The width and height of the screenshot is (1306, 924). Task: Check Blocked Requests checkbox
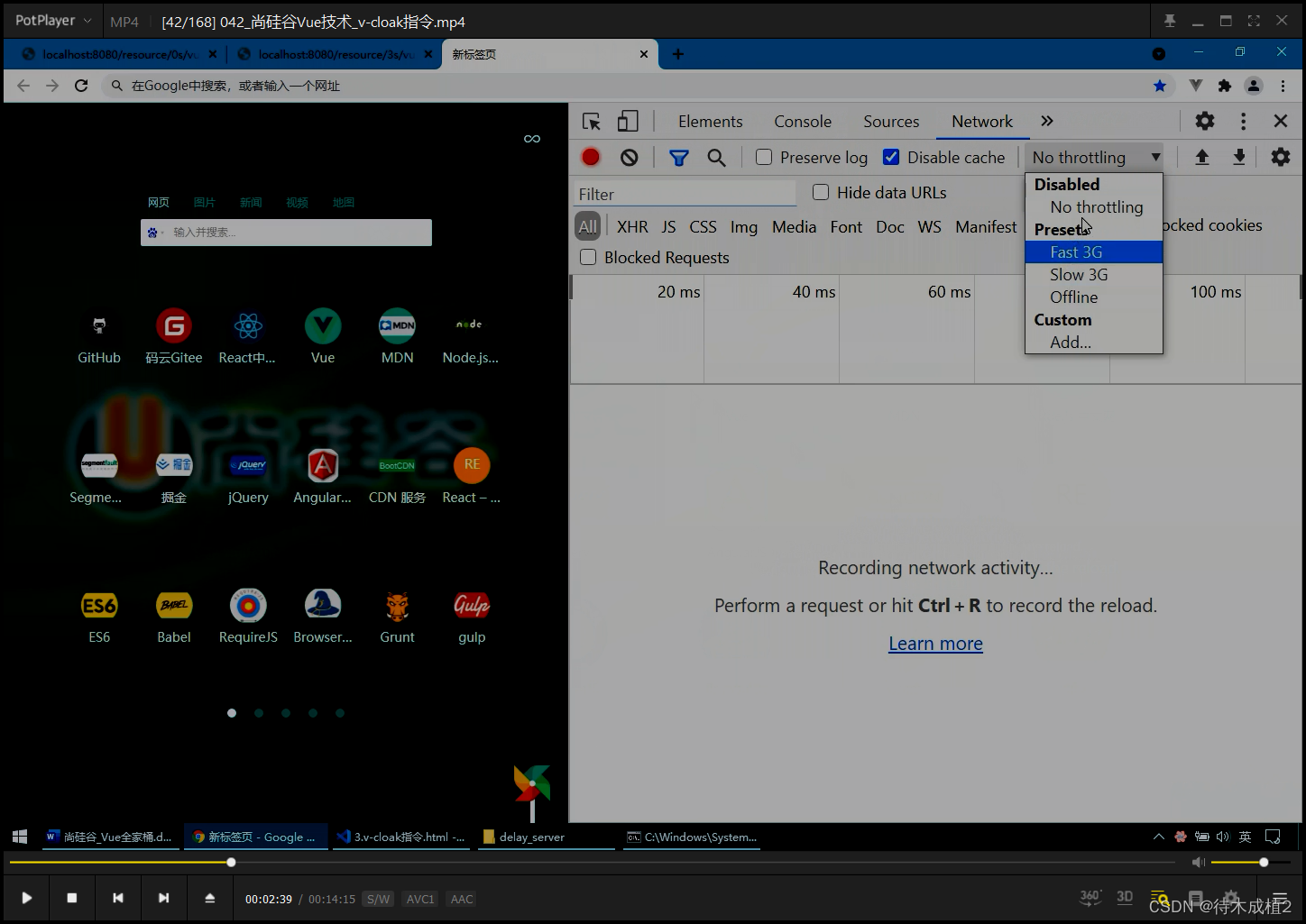(588, 257)
